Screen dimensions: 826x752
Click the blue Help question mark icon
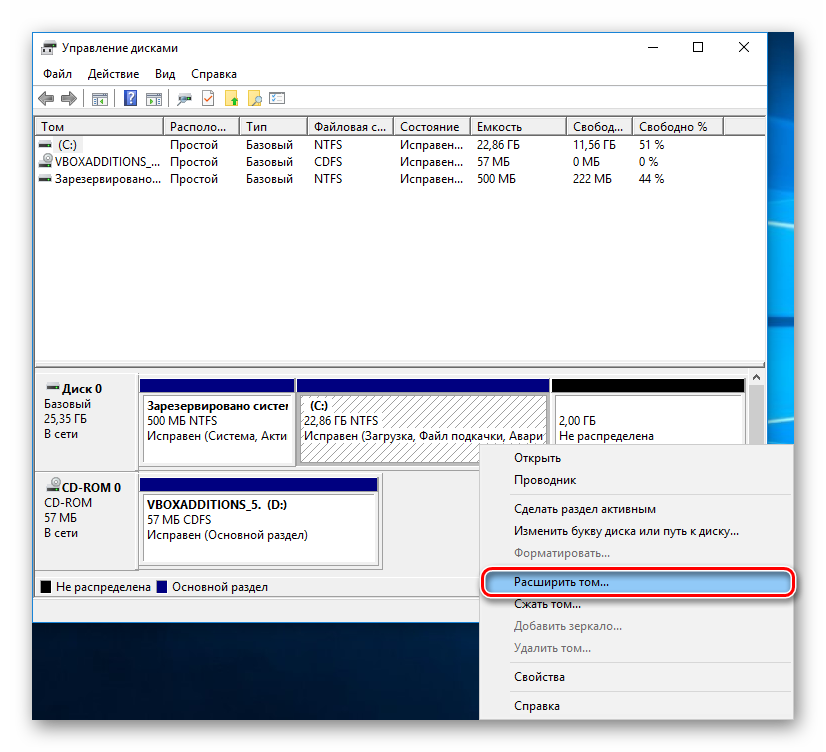click(130, 98)
